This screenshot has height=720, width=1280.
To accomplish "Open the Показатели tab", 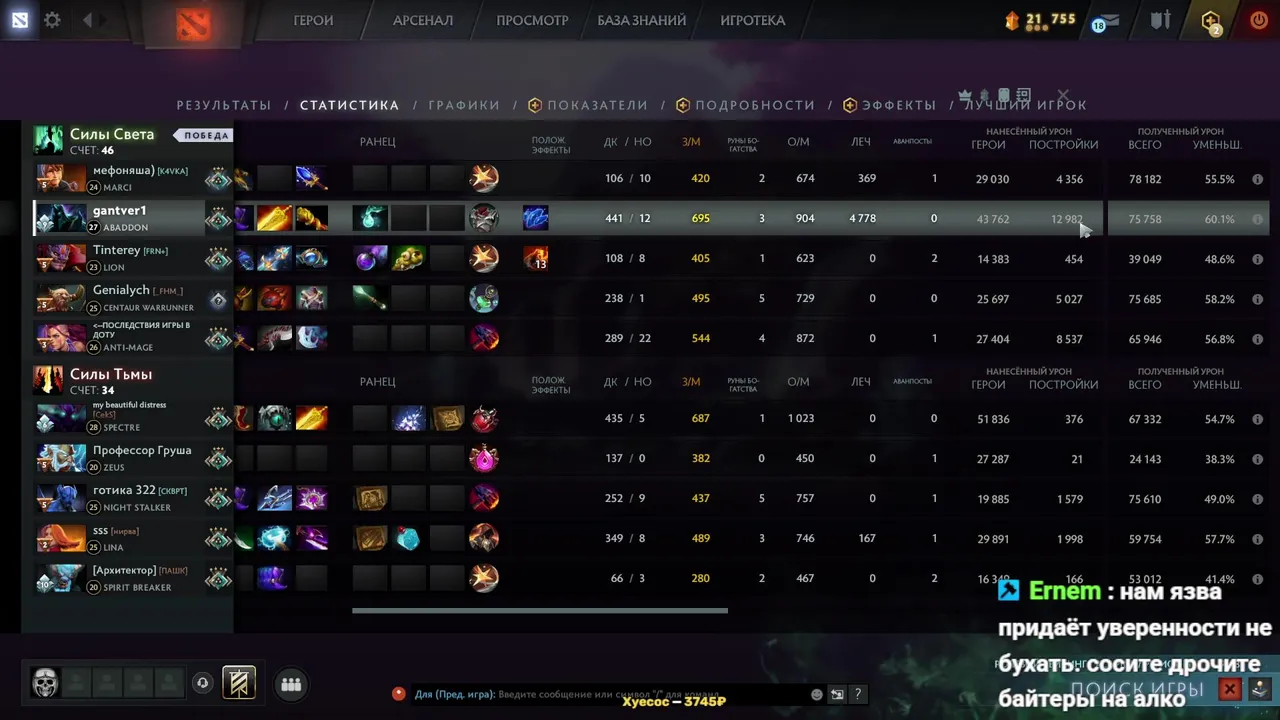I will (x=588, y=105).
